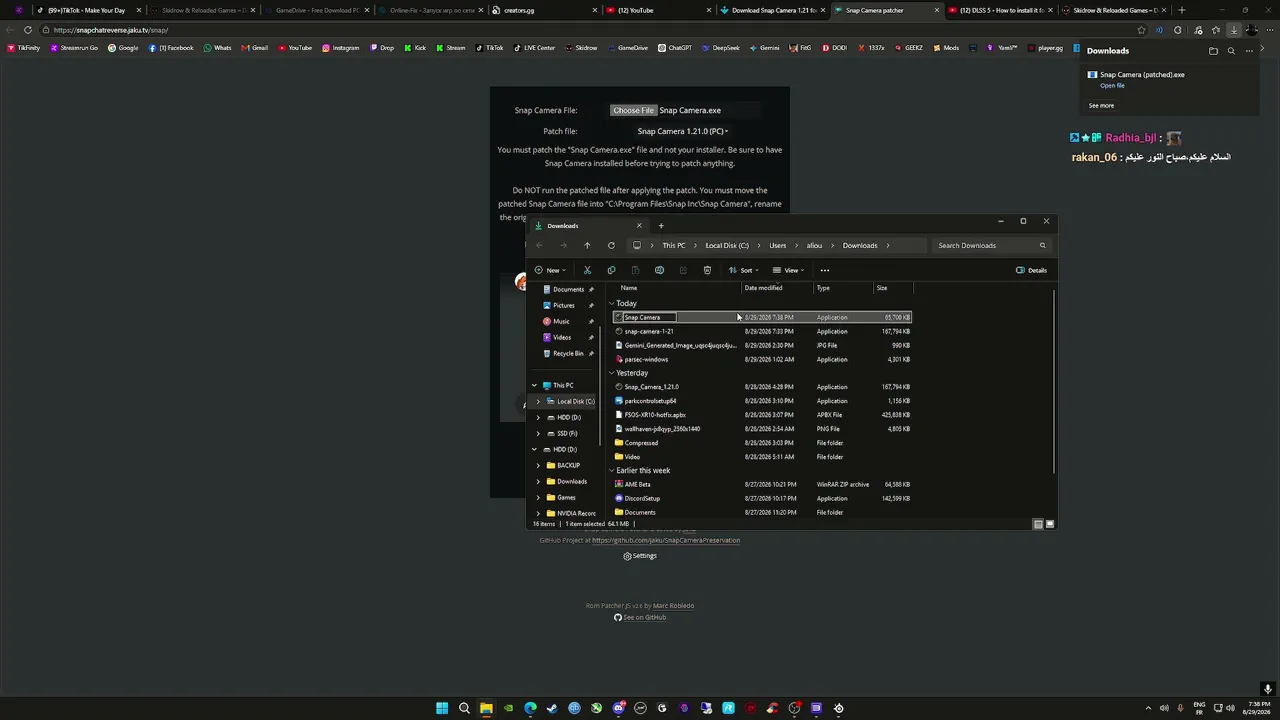Expand Local Disk (C:) in navigation tree
The width and height of the screenshot is (1280, 720).
[x=538, y=401]
